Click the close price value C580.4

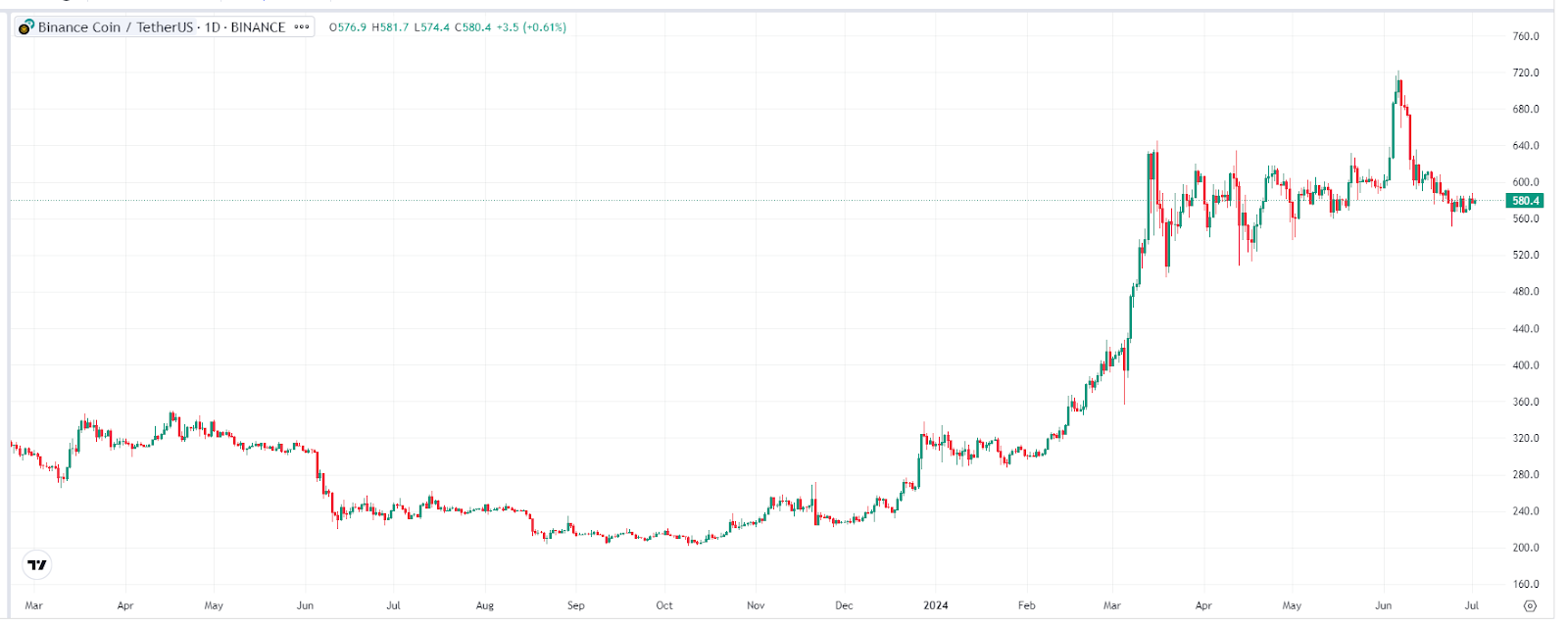[x=472, y=27]
